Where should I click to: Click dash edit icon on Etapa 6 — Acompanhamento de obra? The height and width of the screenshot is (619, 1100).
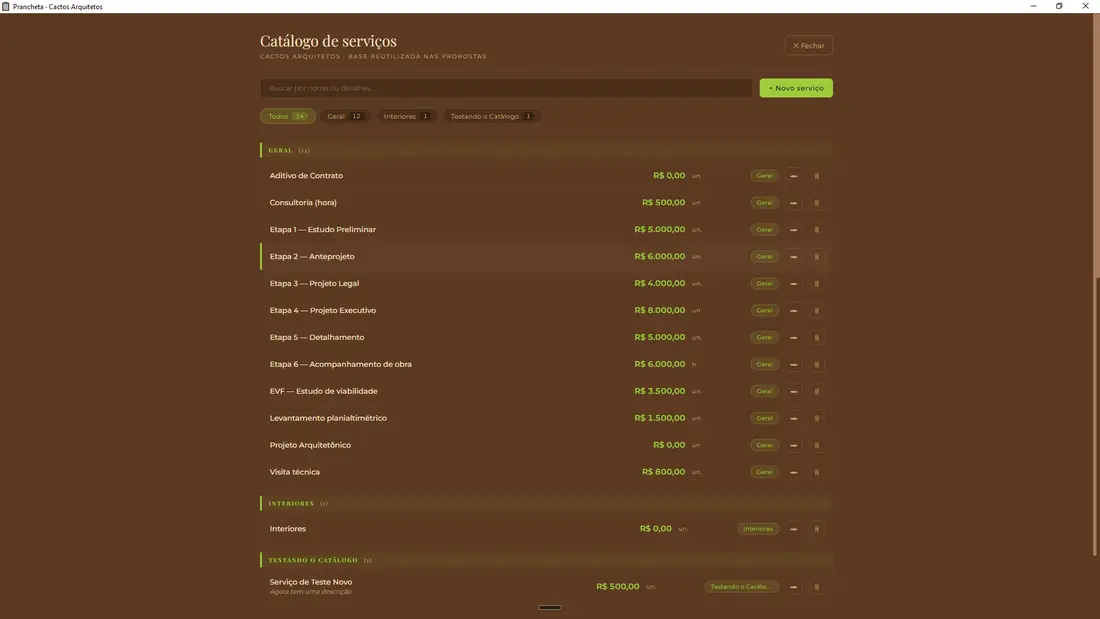tap(793, 364)
